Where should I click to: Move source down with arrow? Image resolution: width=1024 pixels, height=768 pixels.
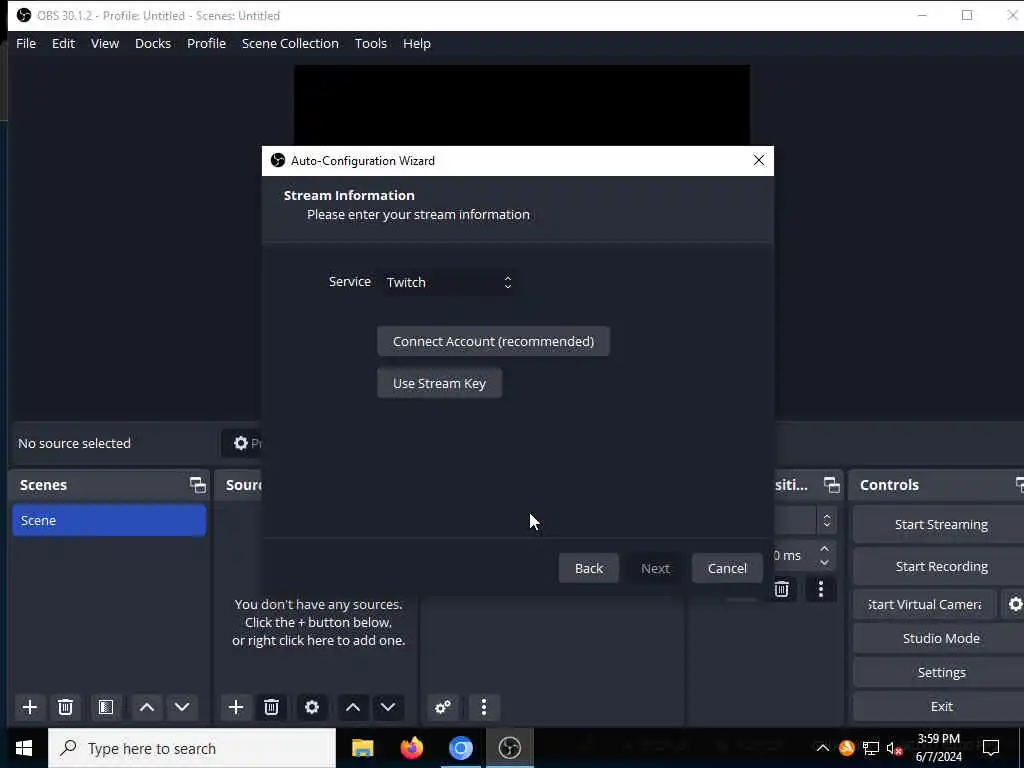click(388, 707)
